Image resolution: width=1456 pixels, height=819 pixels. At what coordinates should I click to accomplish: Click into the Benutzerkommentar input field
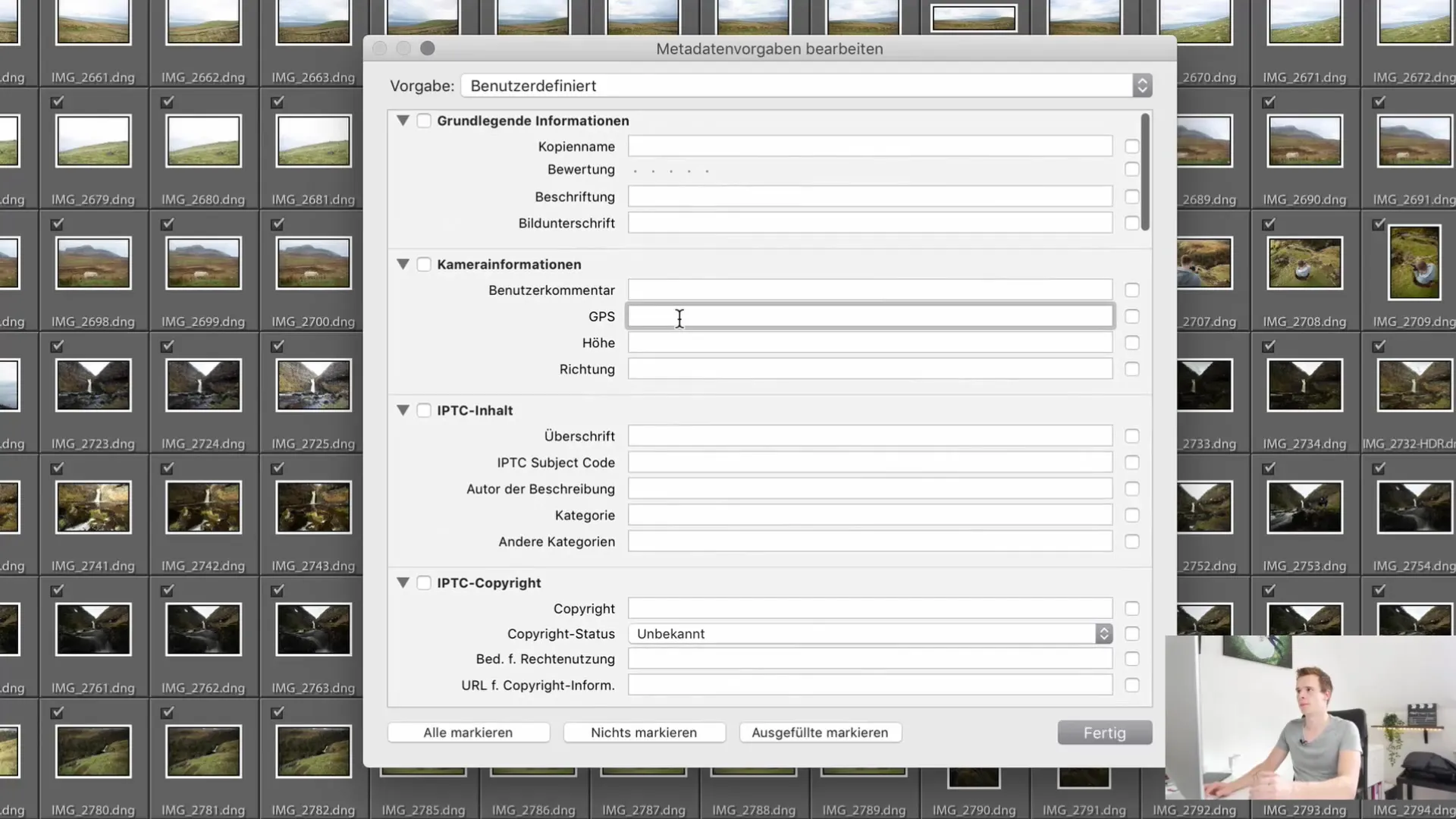click(x=870, y=290)
